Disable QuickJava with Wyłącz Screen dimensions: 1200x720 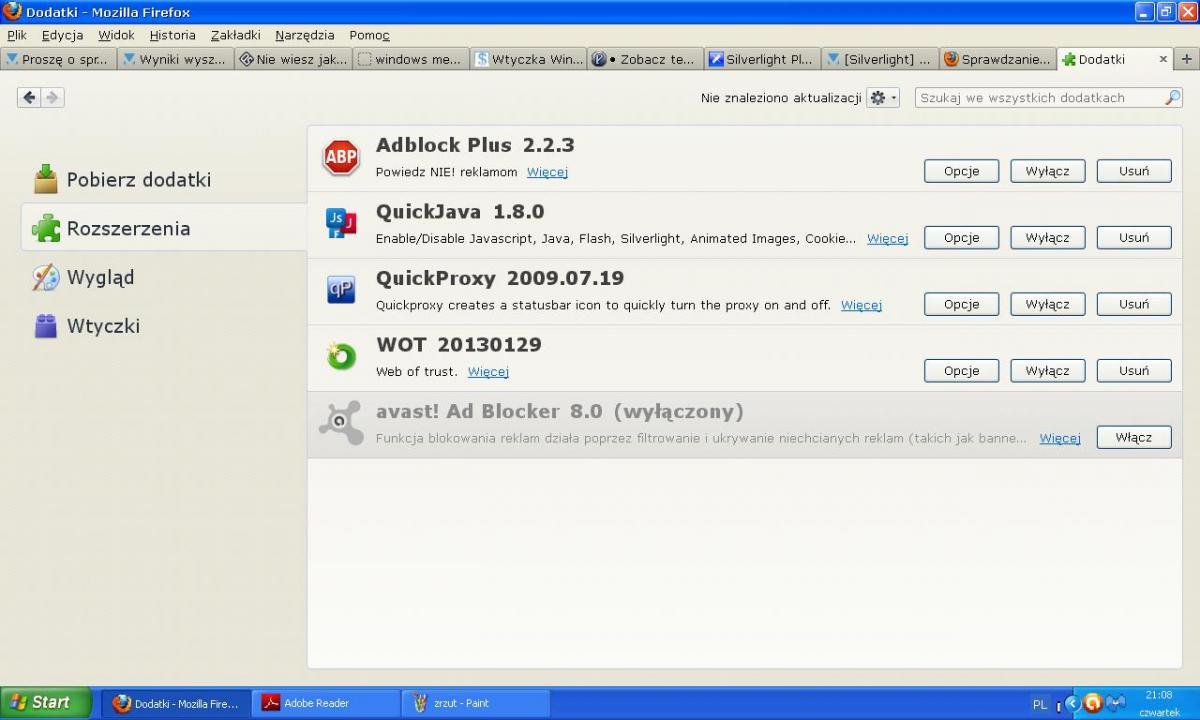tap(1047, 238)
